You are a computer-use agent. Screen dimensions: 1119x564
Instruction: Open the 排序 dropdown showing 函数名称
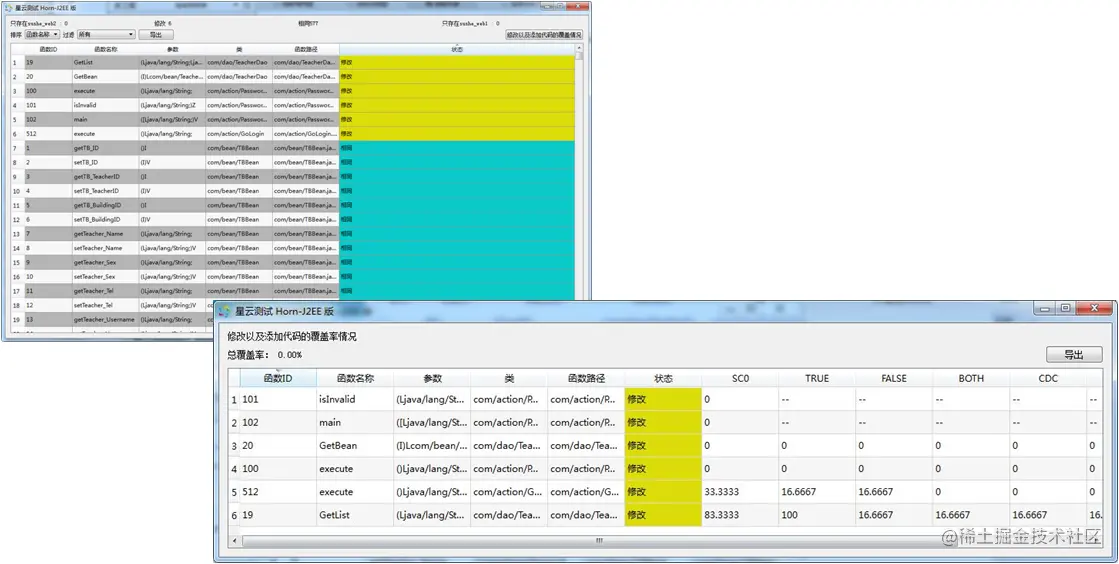[42, 34]
